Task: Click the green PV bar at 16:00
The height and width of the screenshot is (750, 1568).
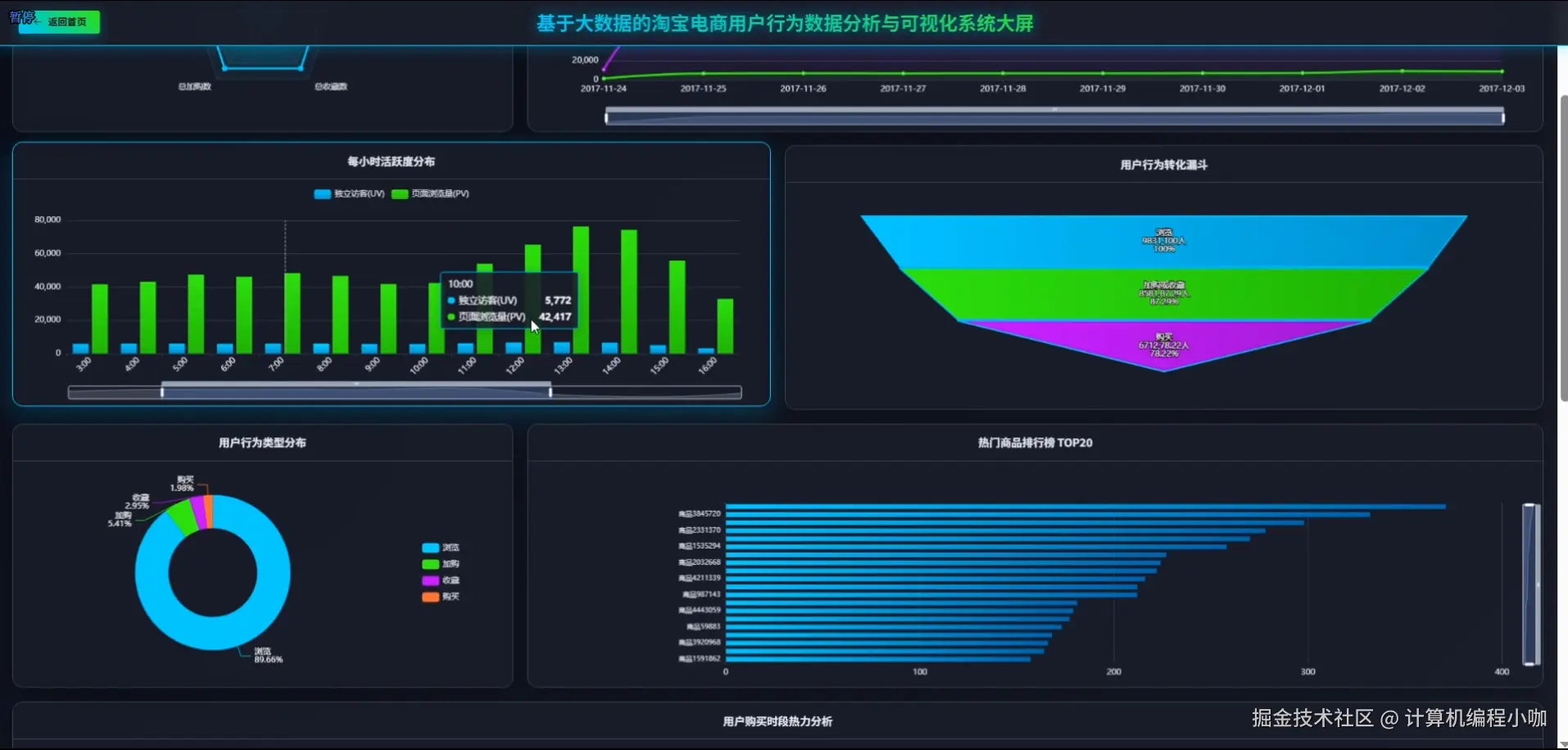Action: (x=725, y=327)
